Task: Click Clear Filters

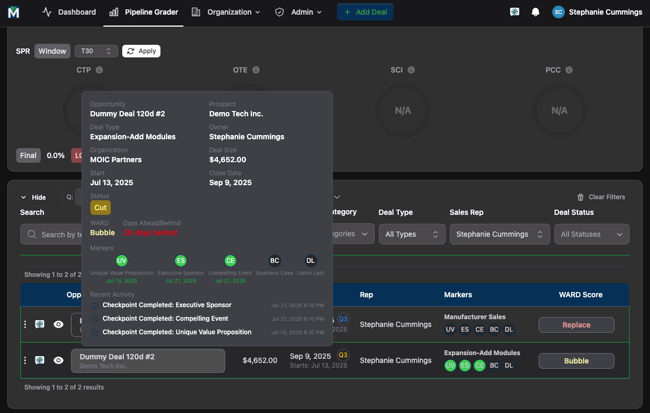Action: (601, 197)
